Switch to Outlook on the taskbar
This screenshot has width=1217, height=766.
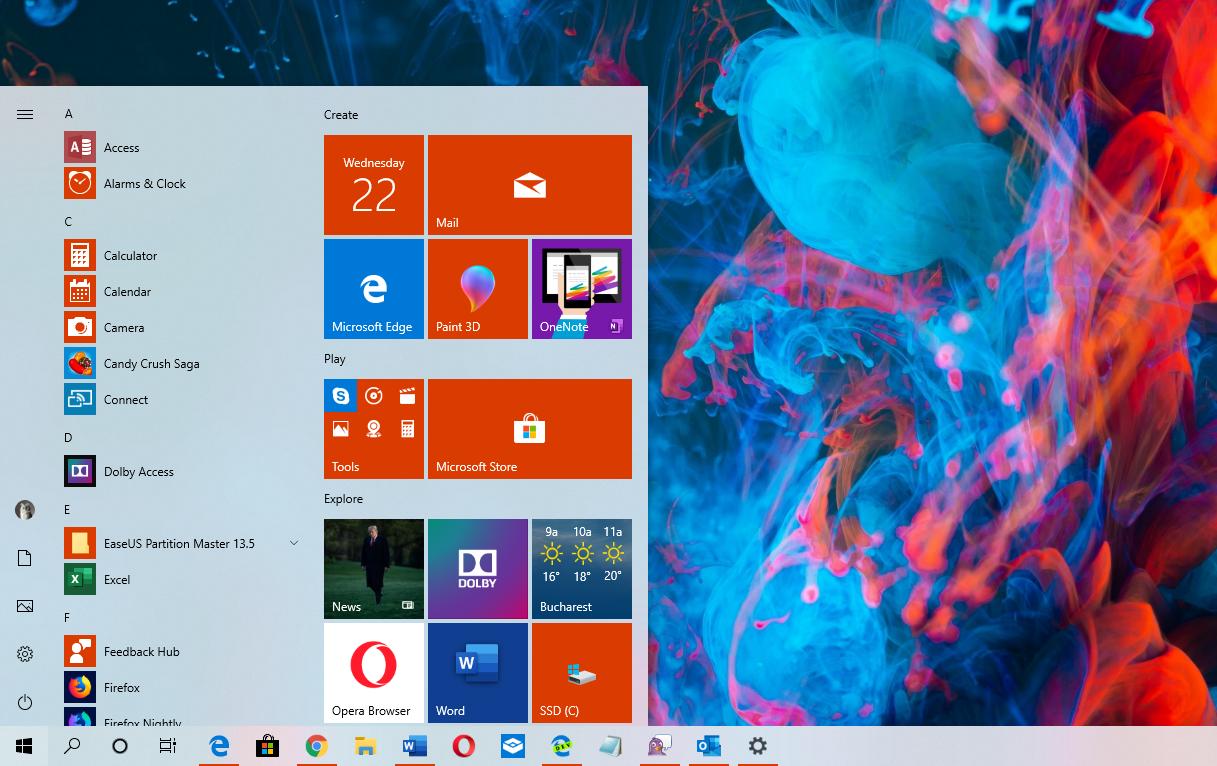(x=709, y=746)
